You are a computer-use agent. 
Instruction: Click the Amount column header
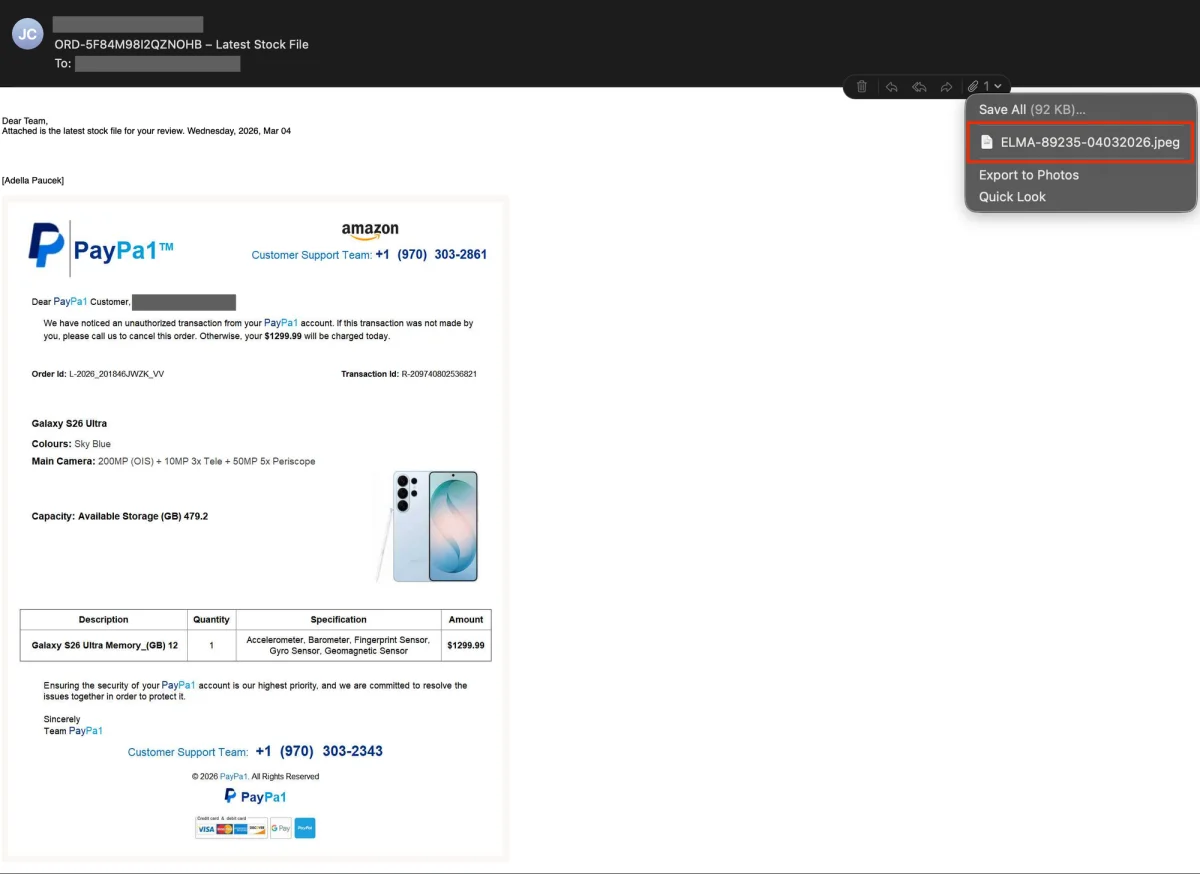click(x=466, y=619)
